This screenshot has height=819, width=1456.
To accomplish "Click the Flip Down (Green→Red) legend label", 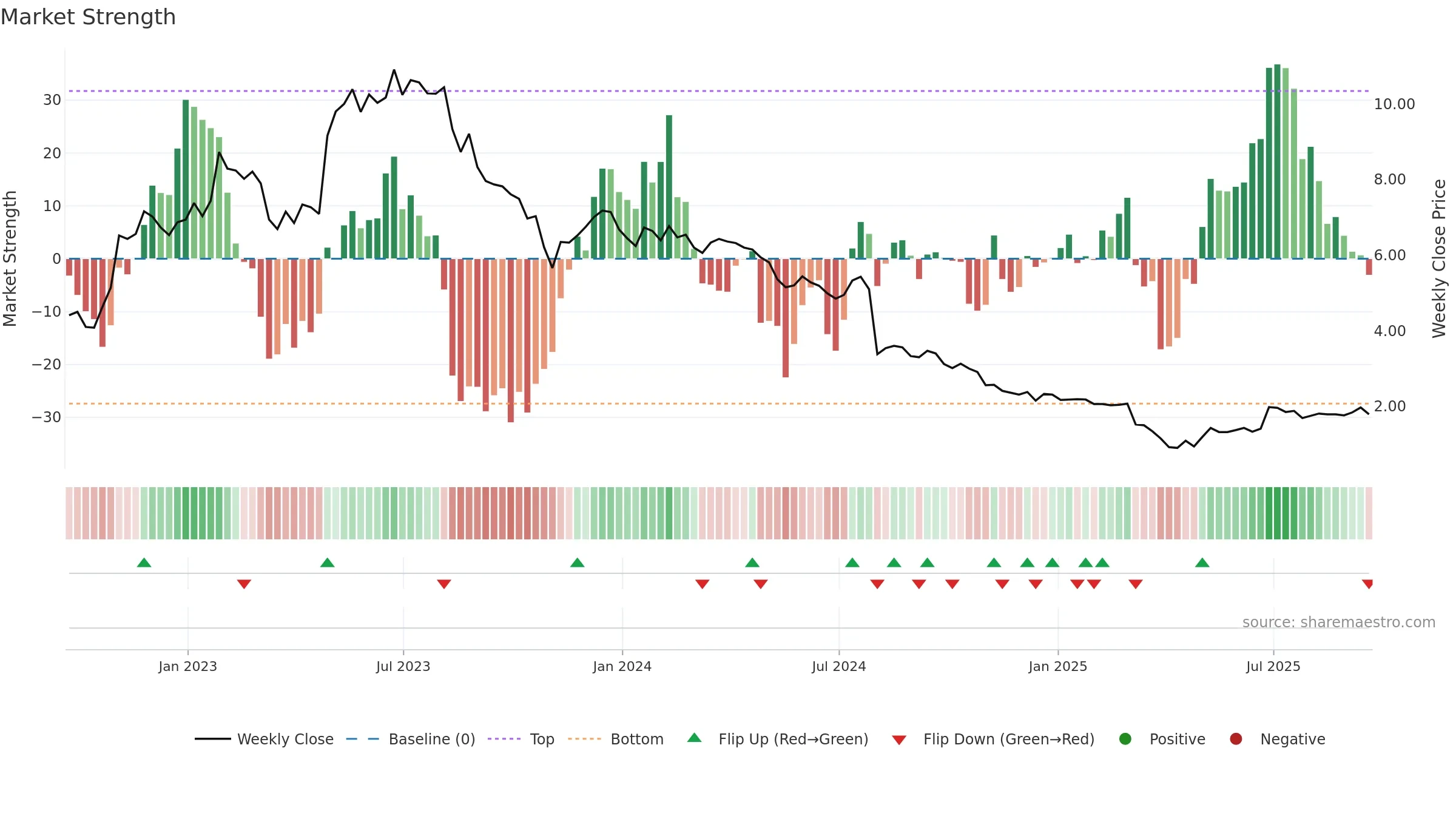I will (1009, 739).
